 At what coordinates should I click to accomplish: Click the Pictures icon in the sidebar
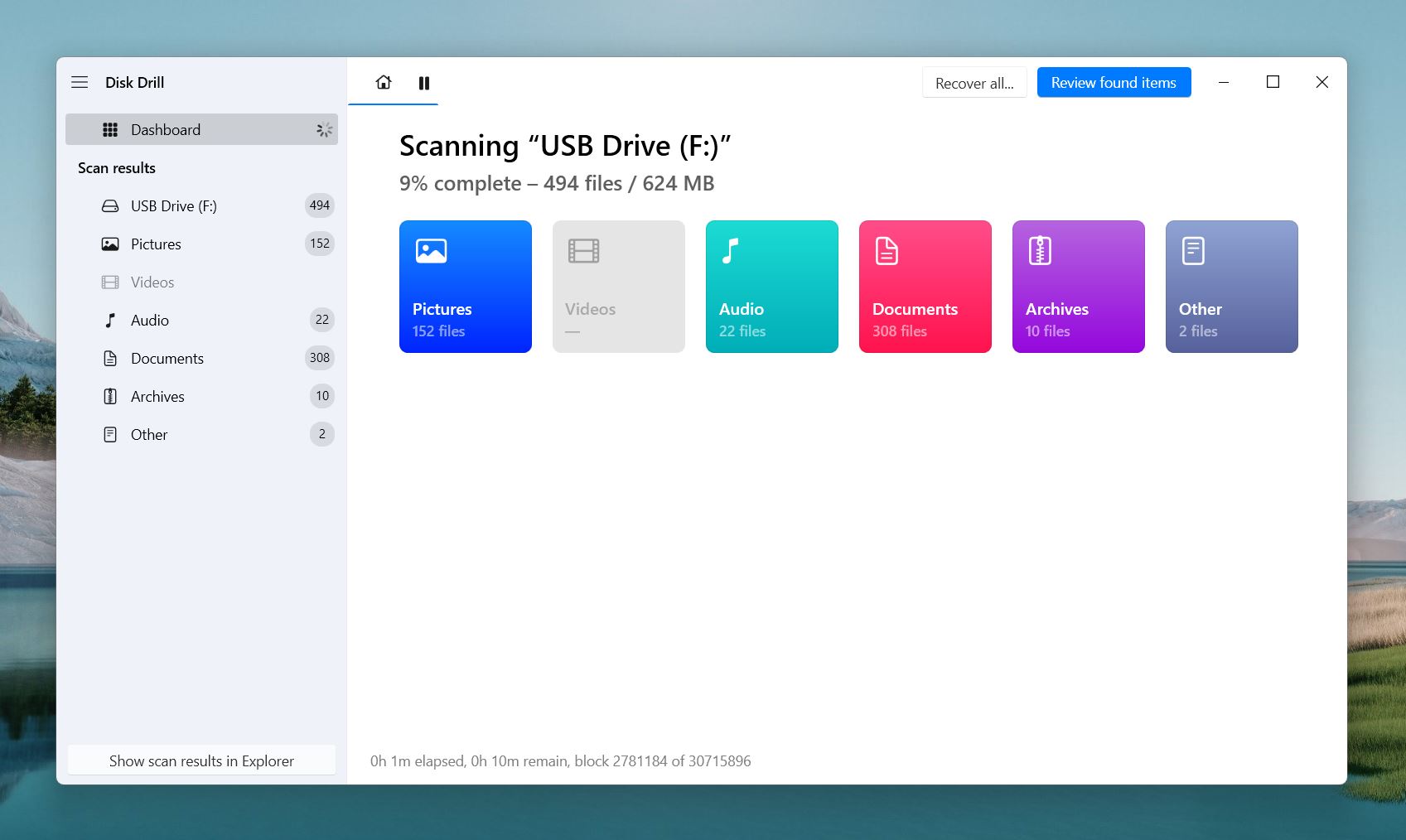click(110, 244)
